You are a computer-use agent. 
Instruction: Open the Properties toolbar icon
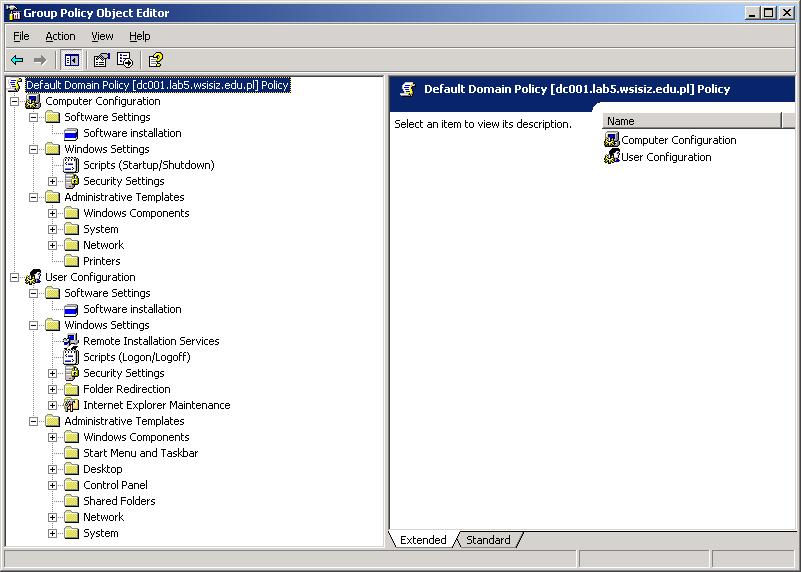(102, 60)
